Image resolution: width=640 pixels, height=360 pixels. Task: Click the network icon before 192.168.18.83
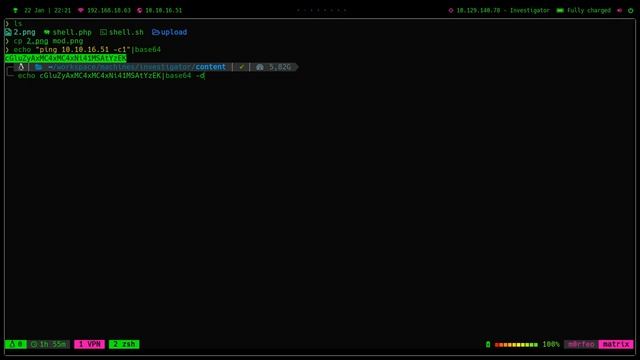[x=81, y=11]
